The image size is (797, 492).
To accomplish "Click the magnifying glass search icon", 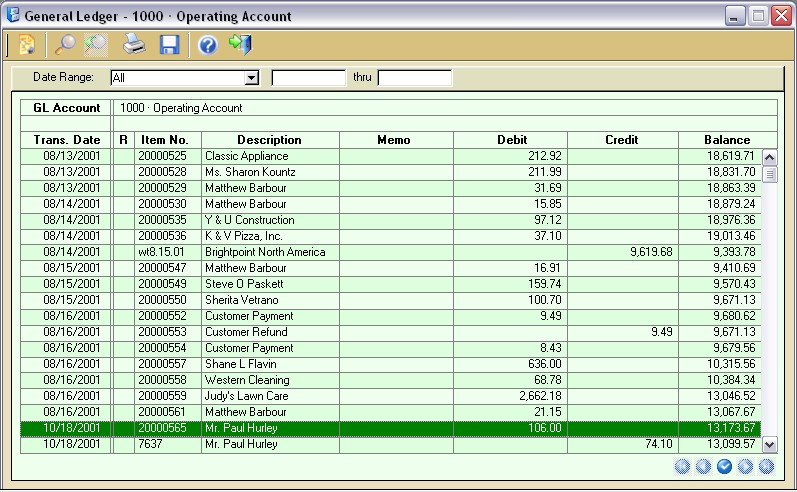I will pos(65,45).
